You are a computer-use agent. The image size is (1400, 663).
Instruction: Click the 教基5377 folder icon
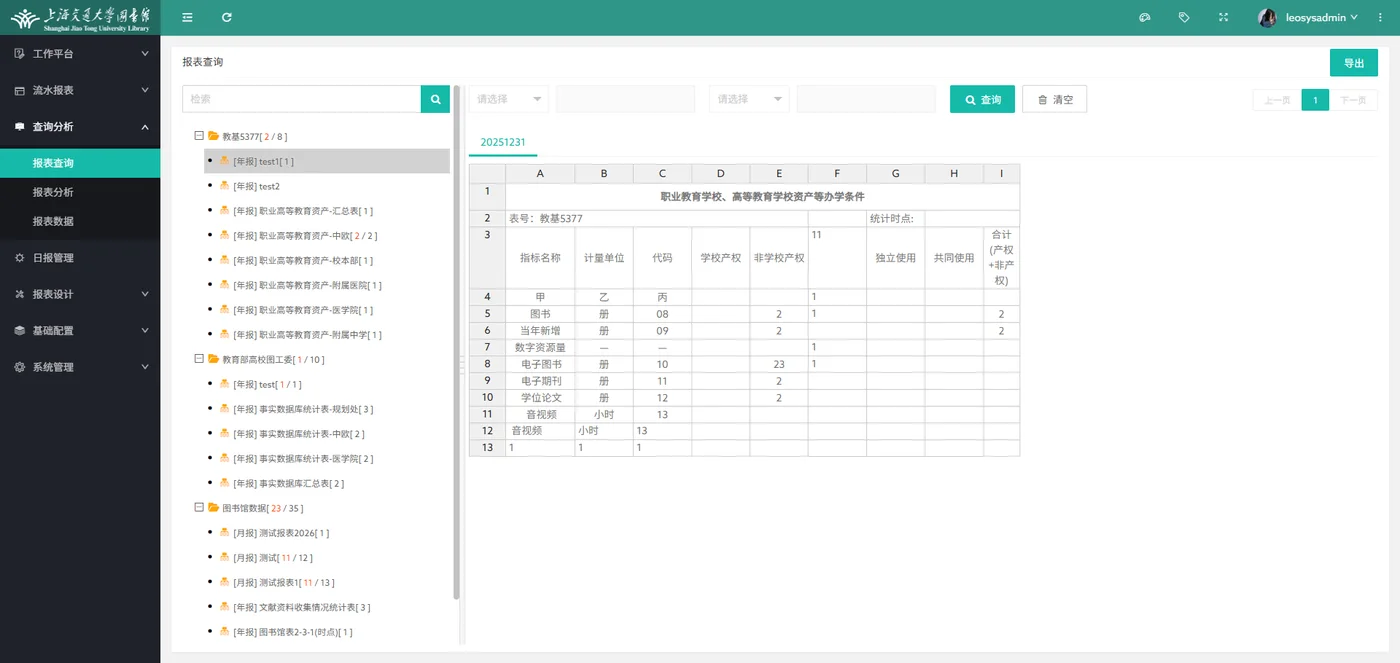tap(213, 136)
